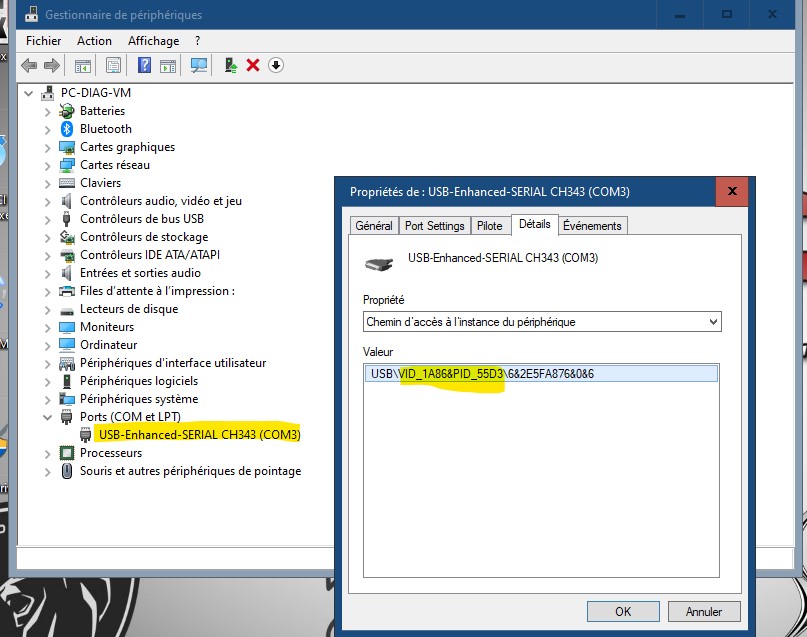Expand the Contrôleurs de bus USB node
This screenshot has height=637, width=807.
(x=47, y=219)
